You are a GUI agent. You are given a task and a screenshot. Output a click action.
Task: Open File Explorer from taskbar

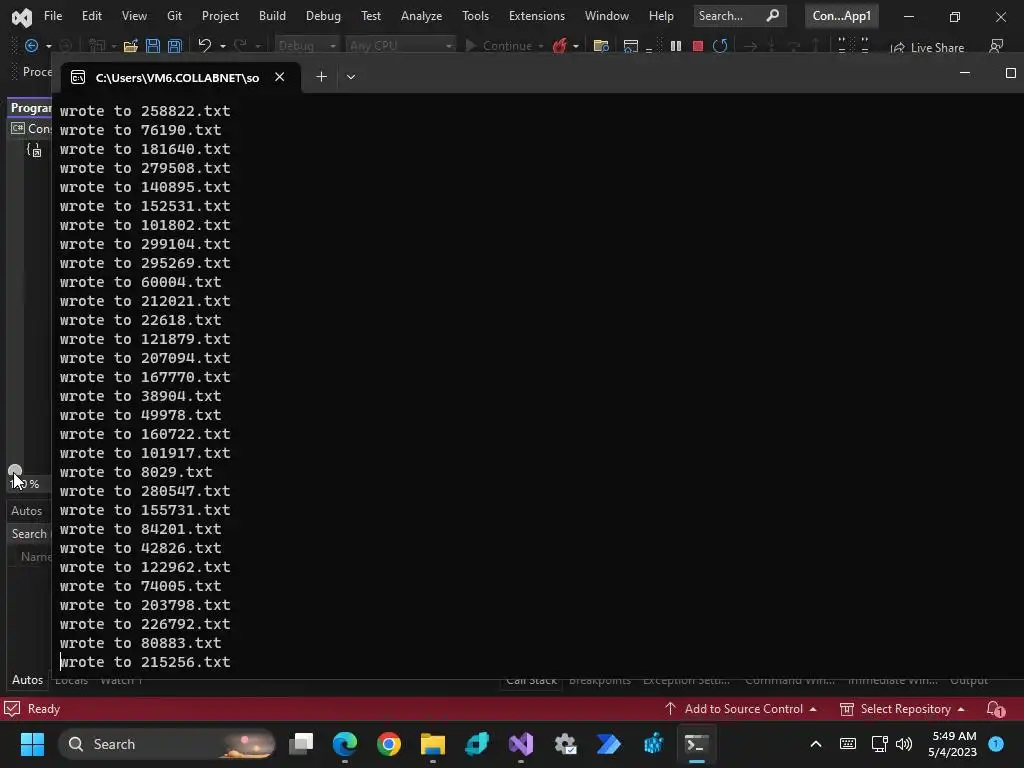tap(432, 744)
